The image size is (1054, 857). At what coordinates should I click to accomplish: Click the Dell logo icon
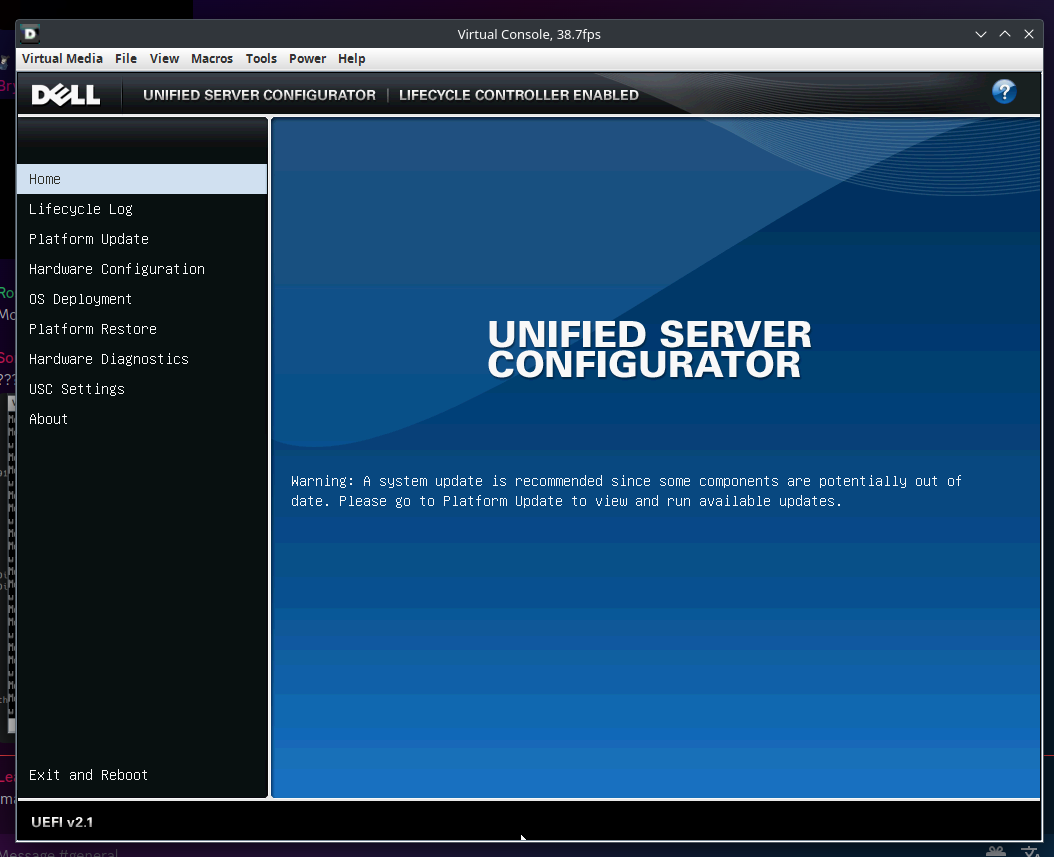click(x=64, y=93)
